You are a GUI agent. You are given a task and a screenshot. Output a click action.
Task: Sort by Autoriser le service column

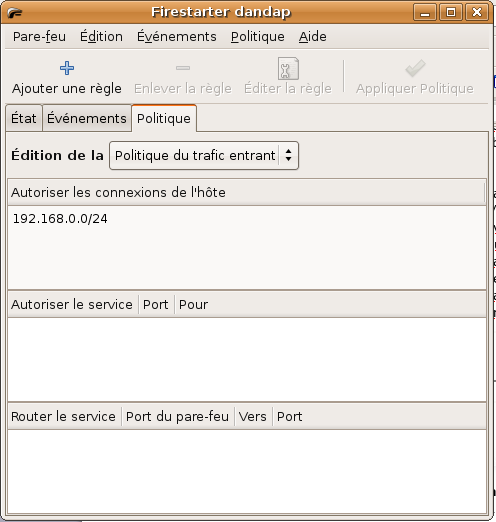(x=72, y=304)
